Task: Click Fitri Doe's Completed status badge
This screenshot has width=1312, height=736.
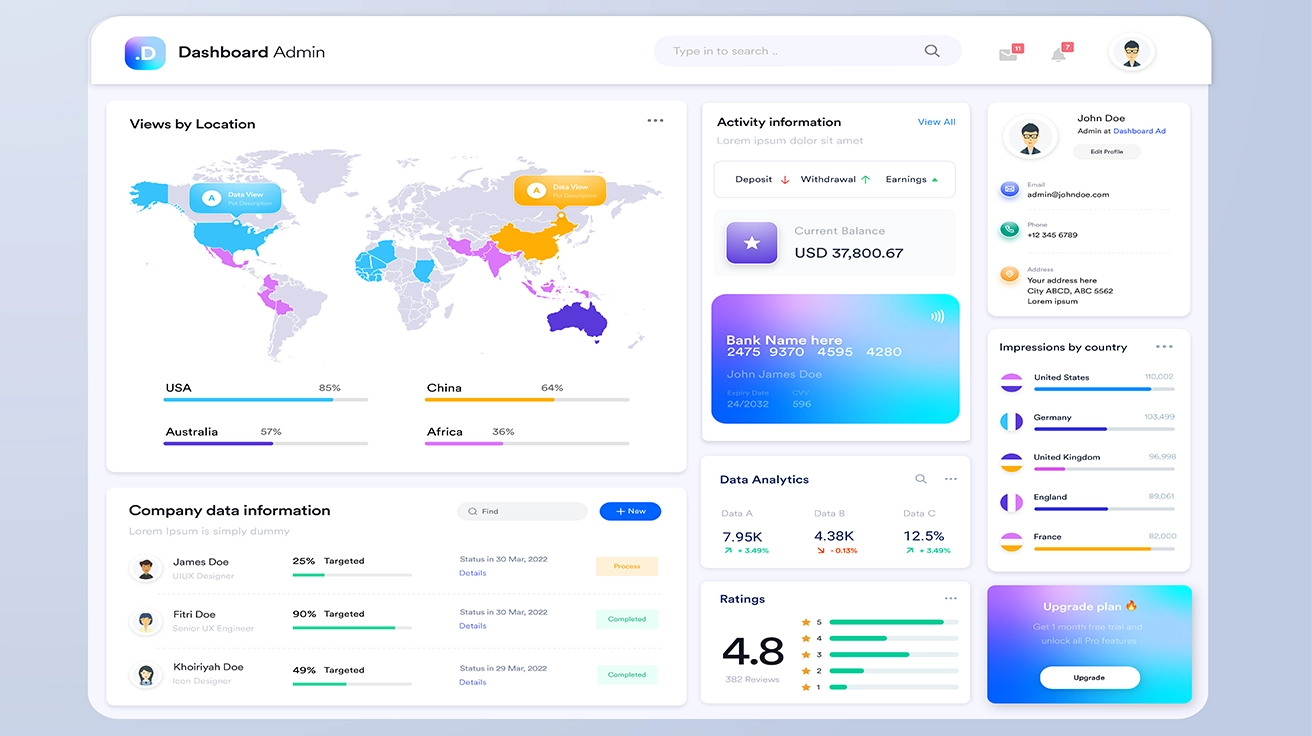Action: (627, 619)
